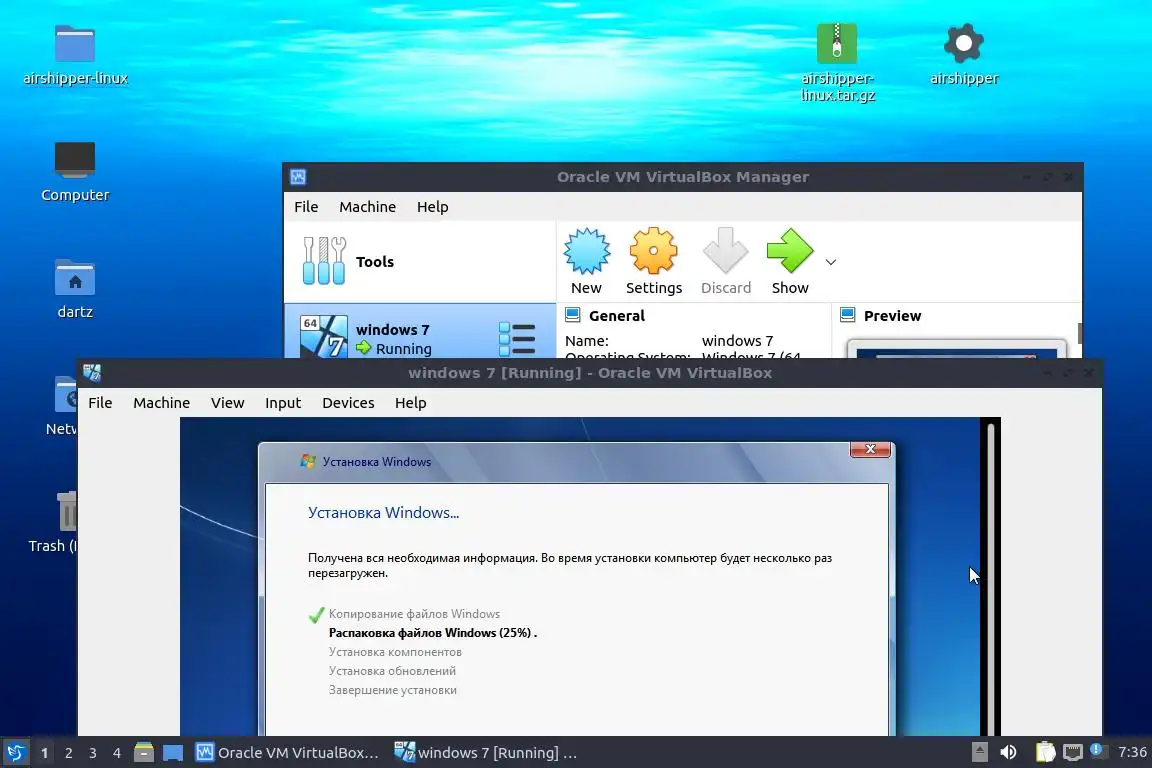1152x768 pixels.
Task: Open Help menu in the VM window
Action: pos(411,403)
